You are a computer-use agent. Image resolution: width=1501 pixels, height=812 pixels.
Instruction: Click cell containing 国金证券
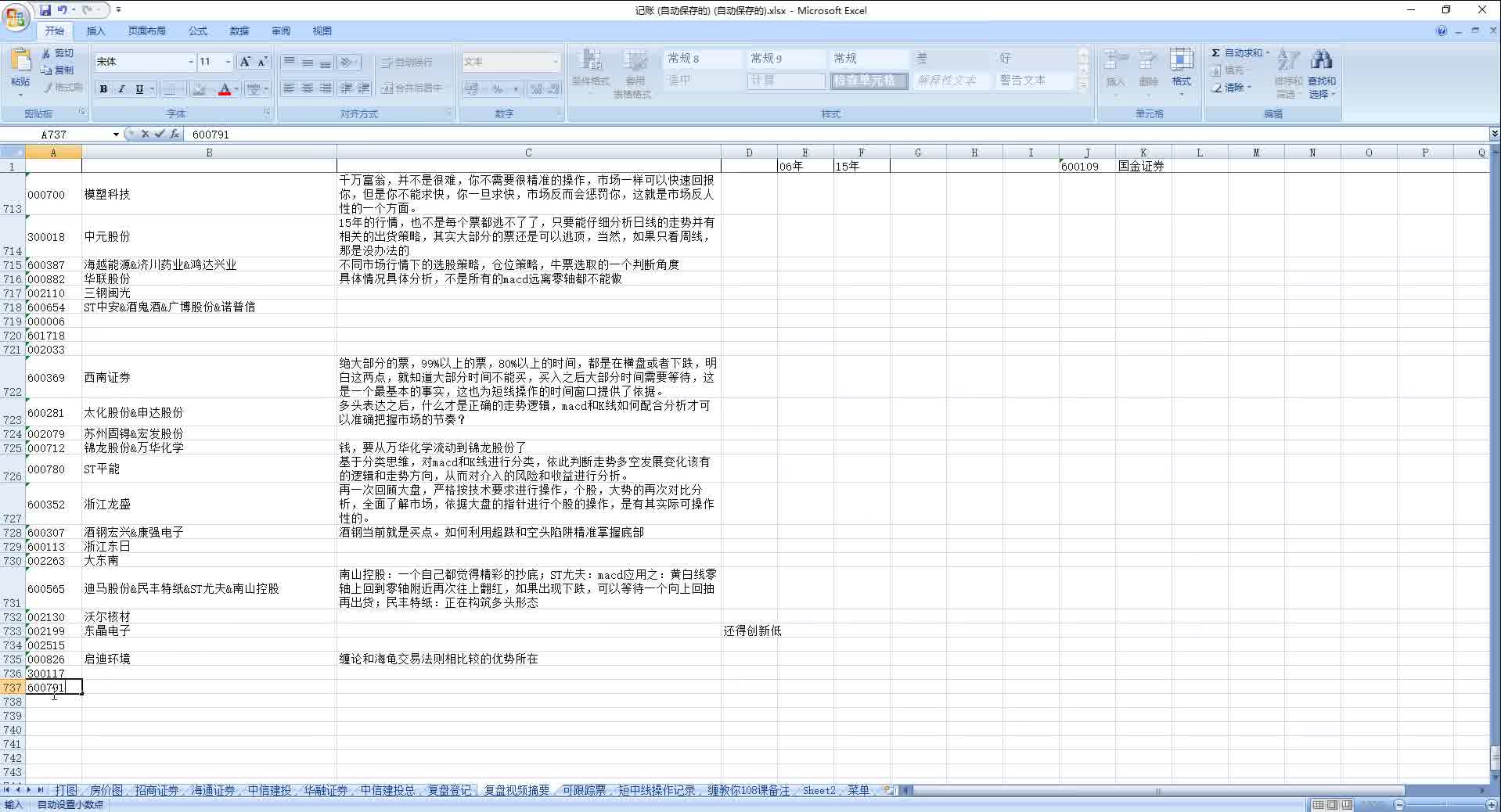1143,166
